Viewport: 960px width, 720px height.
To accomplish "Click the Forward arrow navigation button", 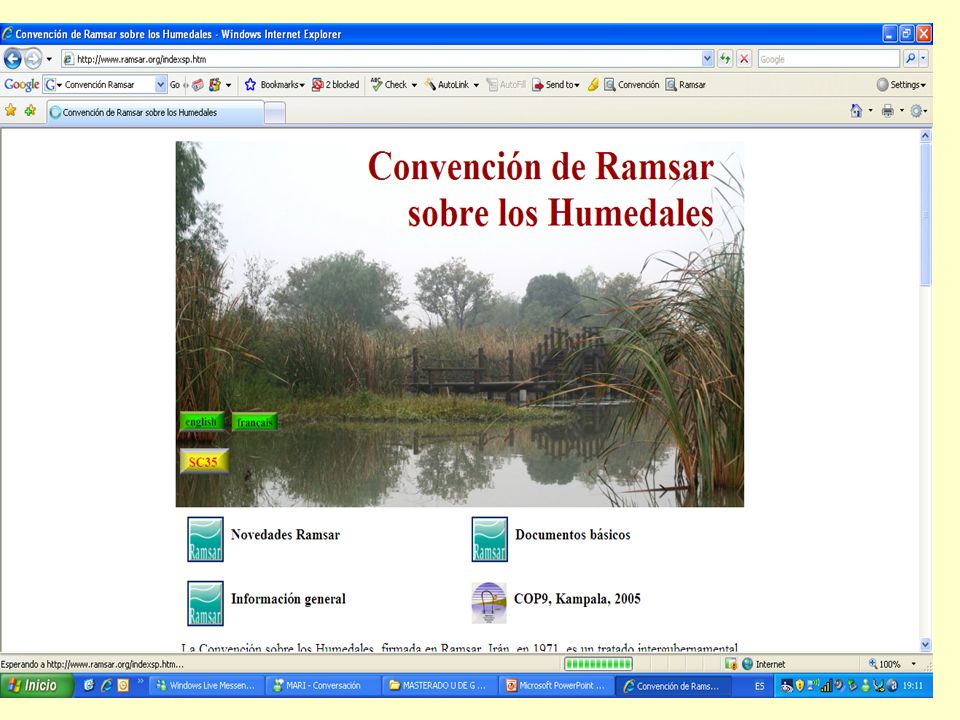I will 33,59.
